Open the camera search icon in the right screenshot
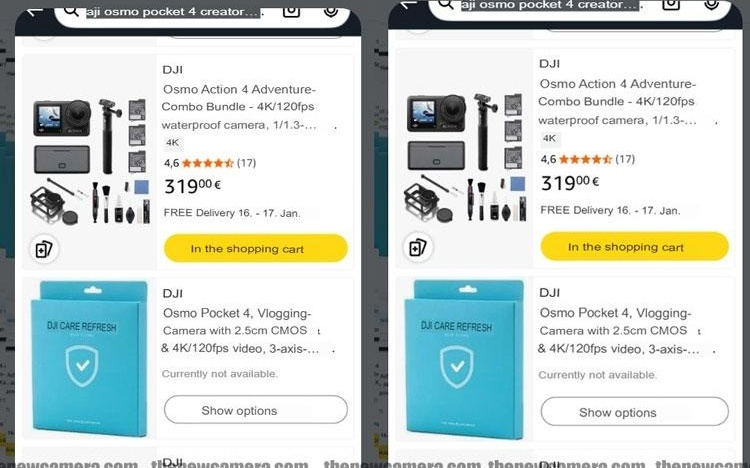 click(671, 5)
